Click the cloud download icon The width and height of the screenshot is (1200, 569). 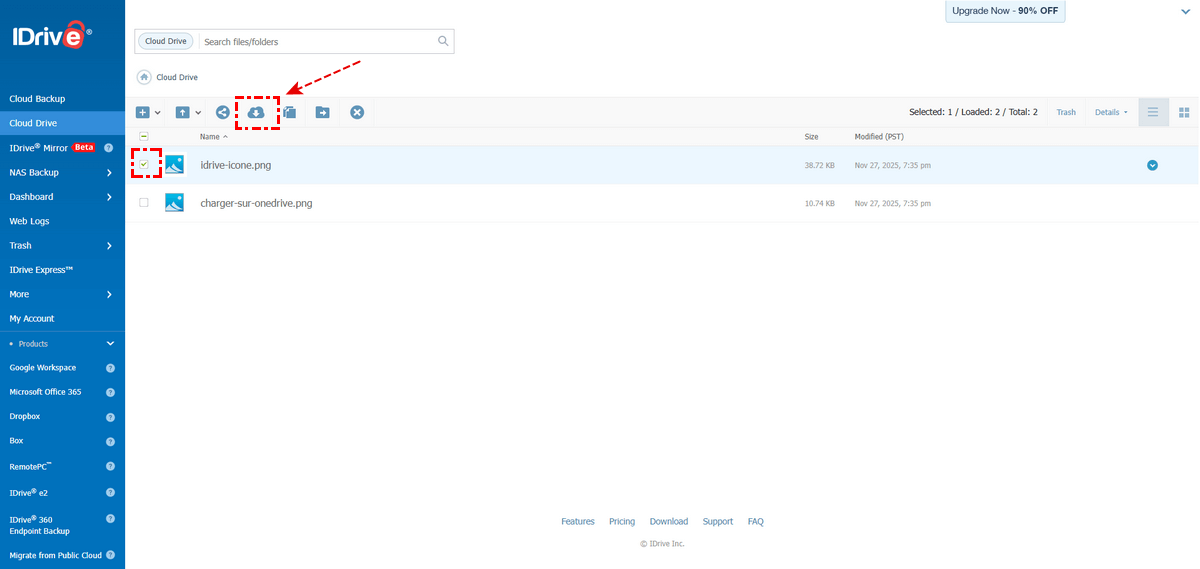pos(256,113)
